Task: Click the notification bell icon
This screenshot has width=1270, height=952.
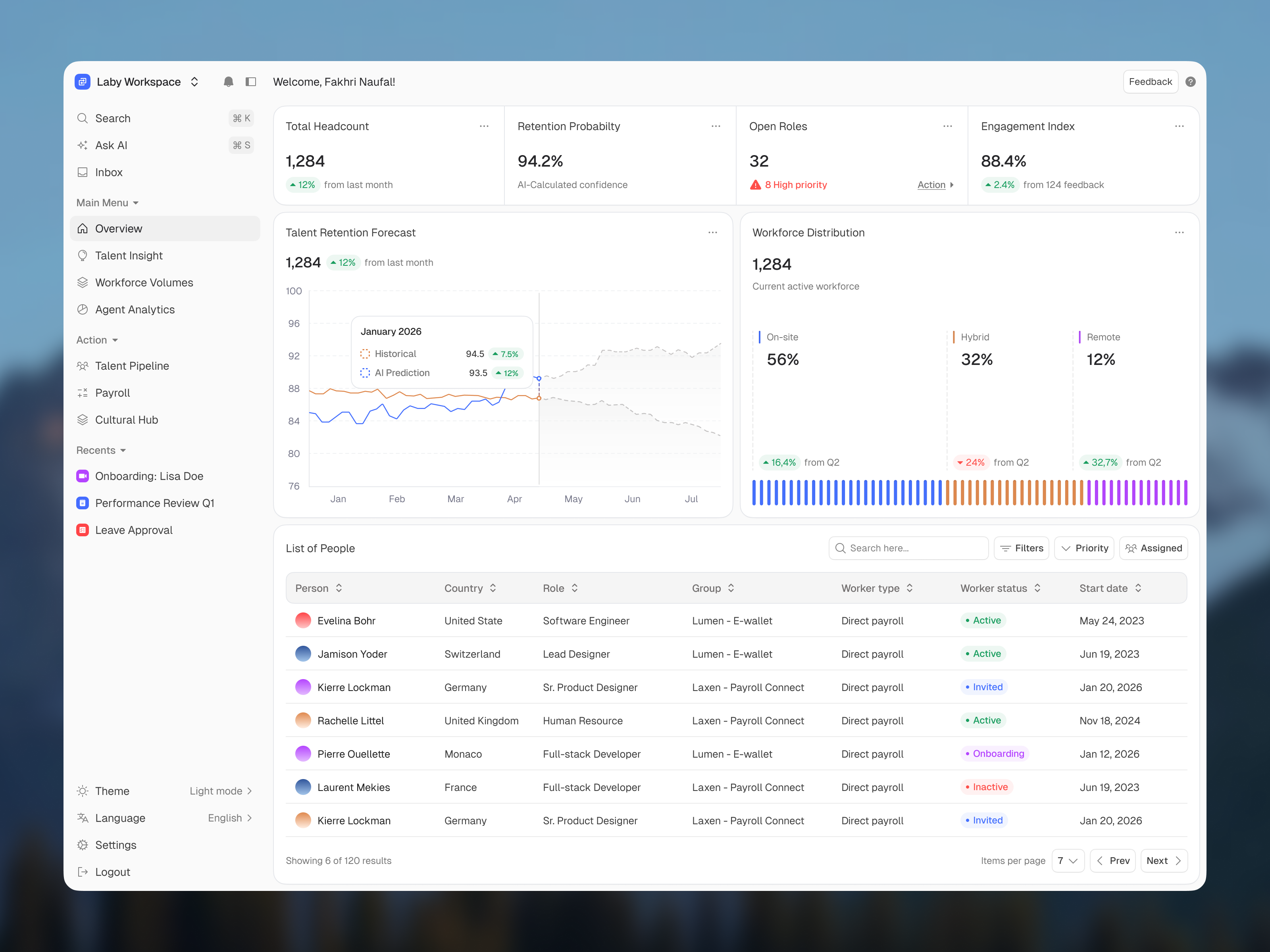Action: pos(228,81)
